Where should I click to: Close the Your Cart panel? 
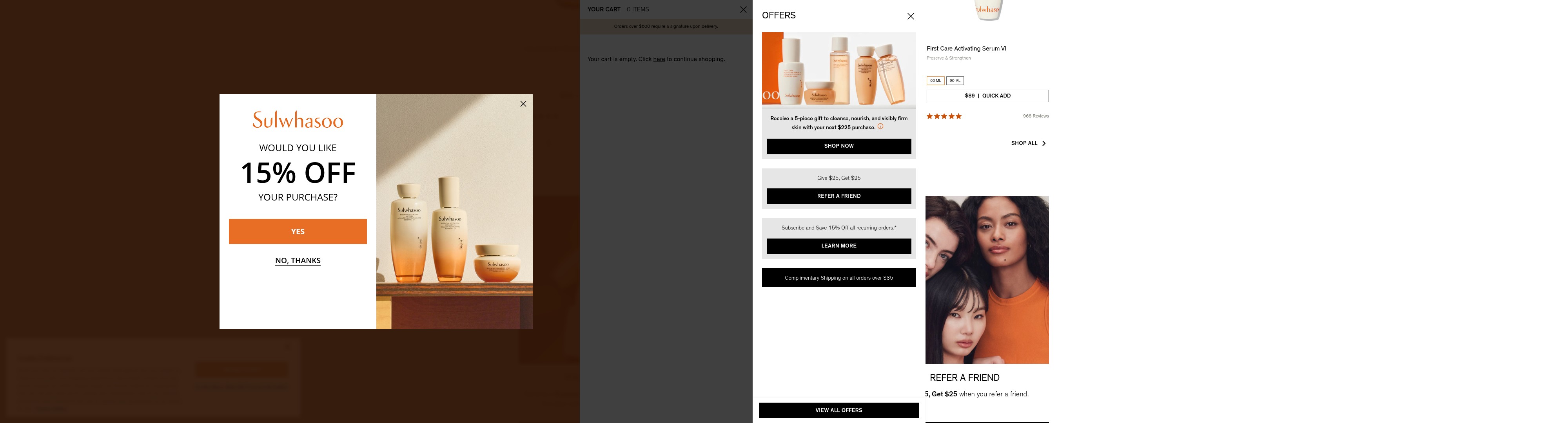pos(743,10)
